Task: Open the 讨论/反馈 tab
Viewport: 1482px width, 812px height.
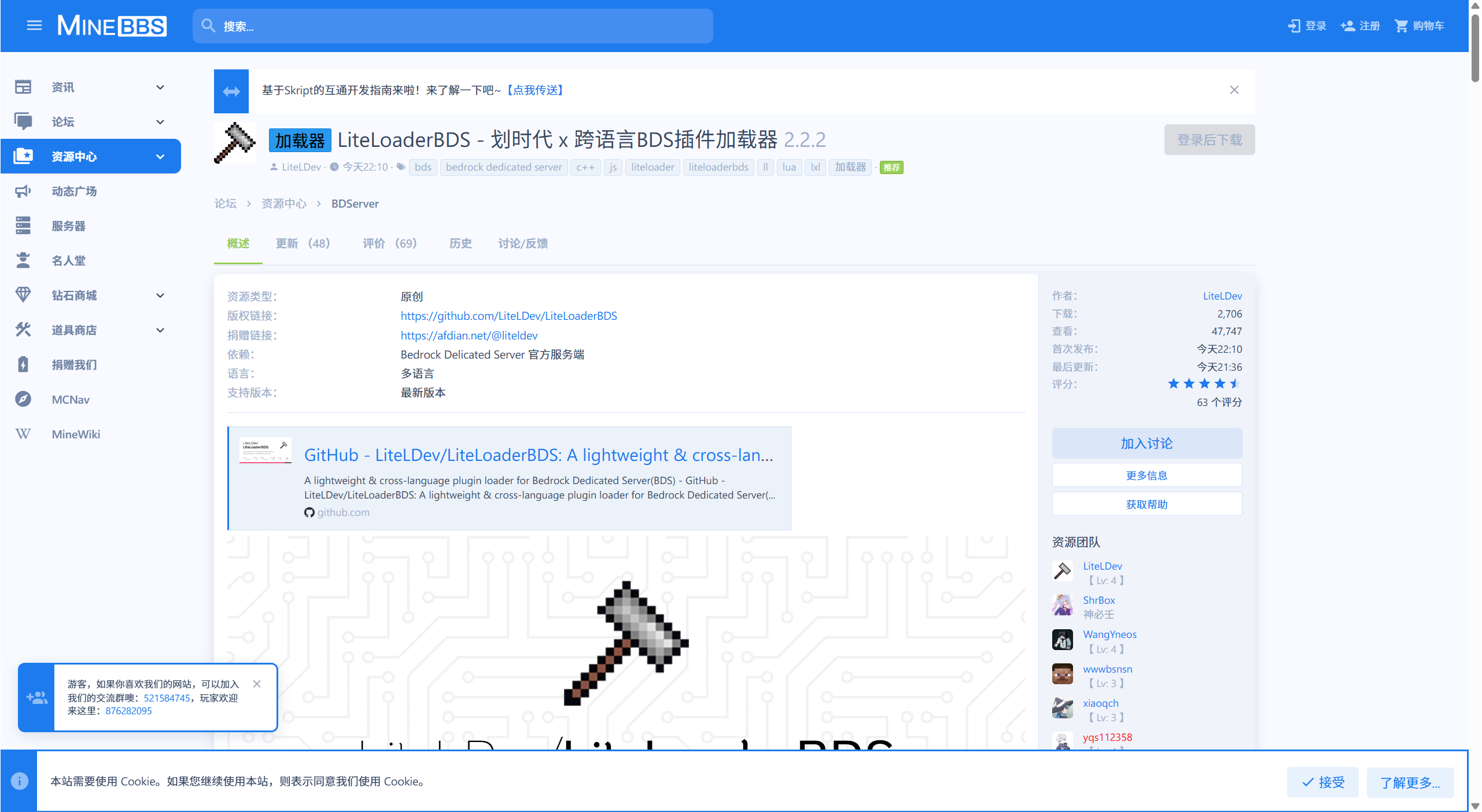Action: 523,243
